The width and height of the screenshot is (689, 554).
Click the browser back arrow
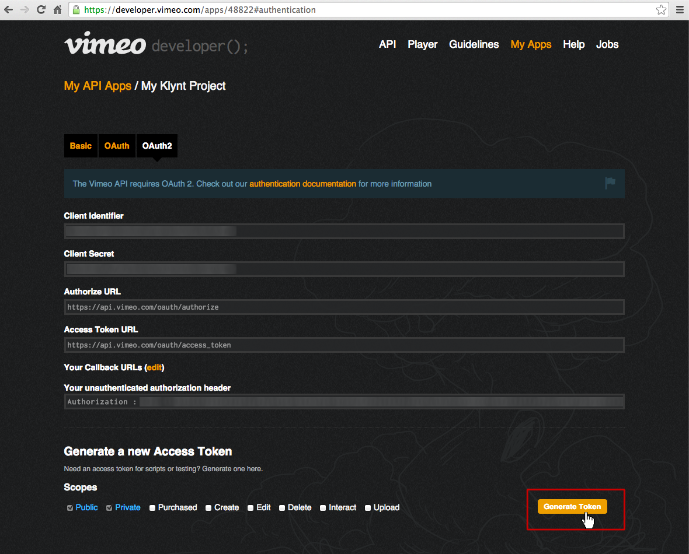8,10
